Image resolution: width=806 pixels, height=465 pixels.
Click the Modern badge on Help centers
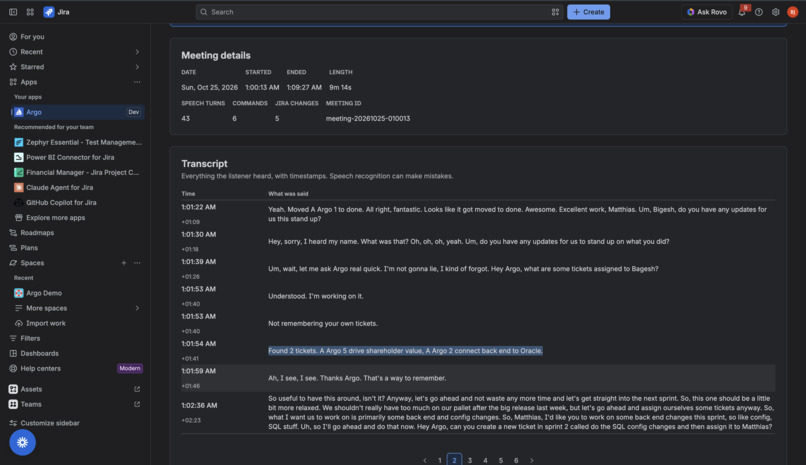pyautogui.click(x=130, y=368)
